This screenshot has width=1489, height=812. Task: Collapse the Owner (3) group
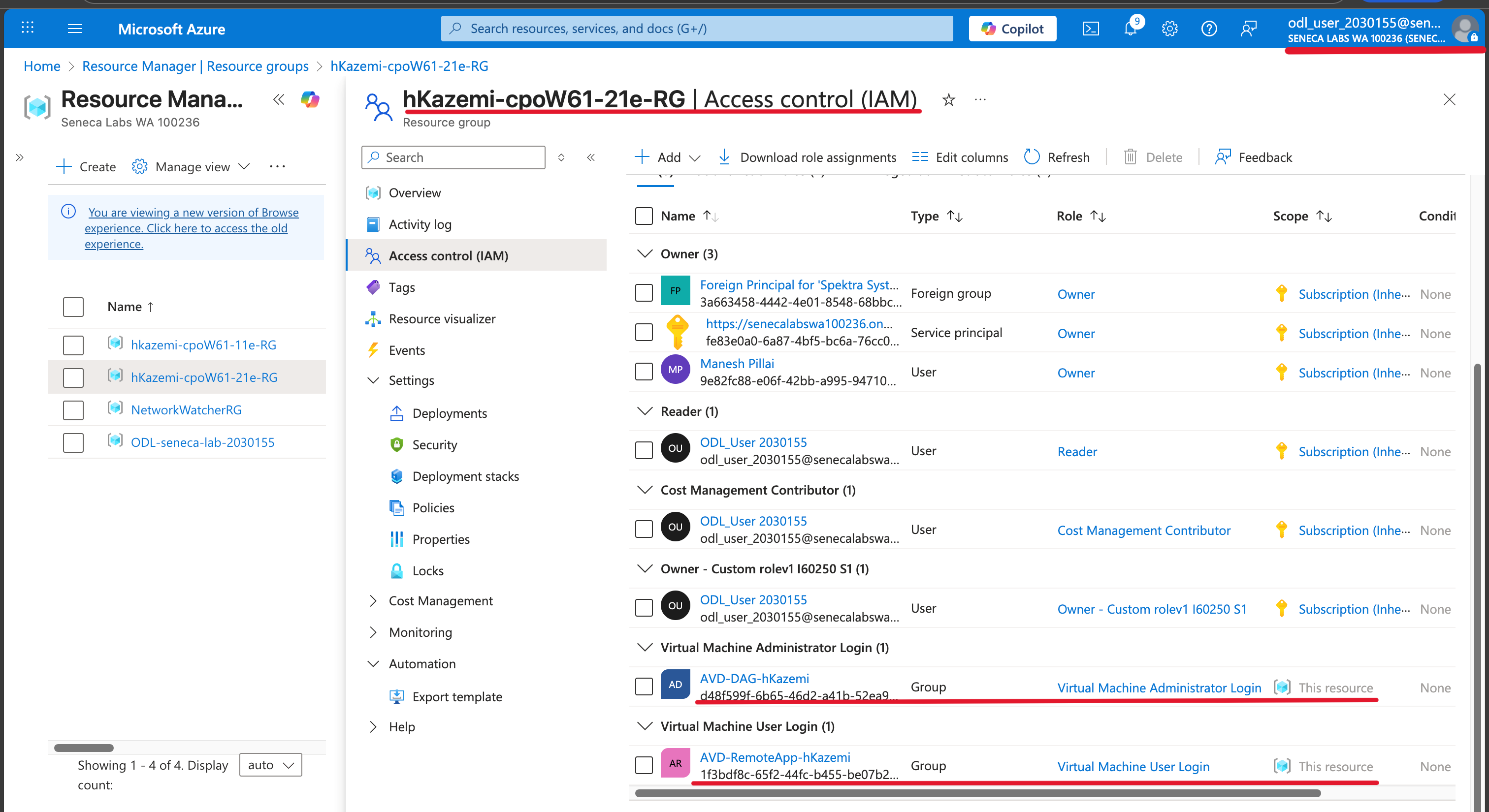tap(645, 253)
